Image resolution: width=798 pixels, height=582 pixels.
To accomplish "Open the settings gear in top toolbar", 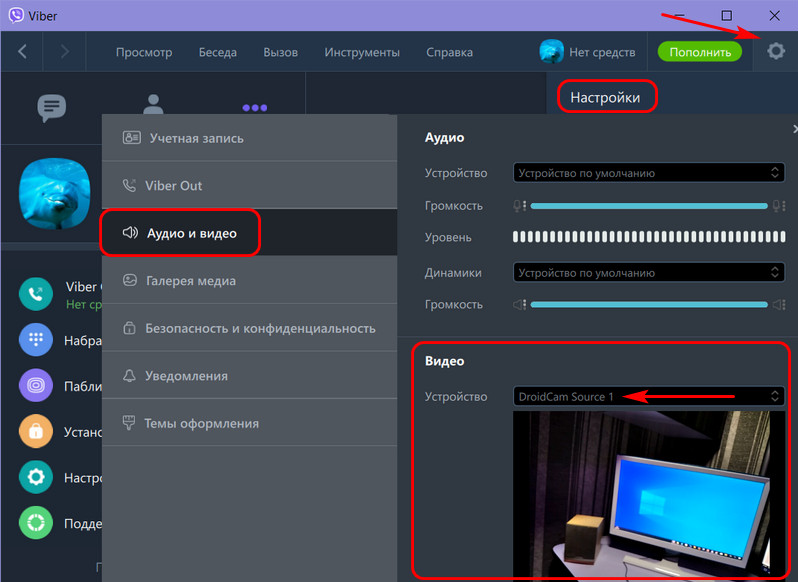I will pyautogui.click(x=776, y=51).
